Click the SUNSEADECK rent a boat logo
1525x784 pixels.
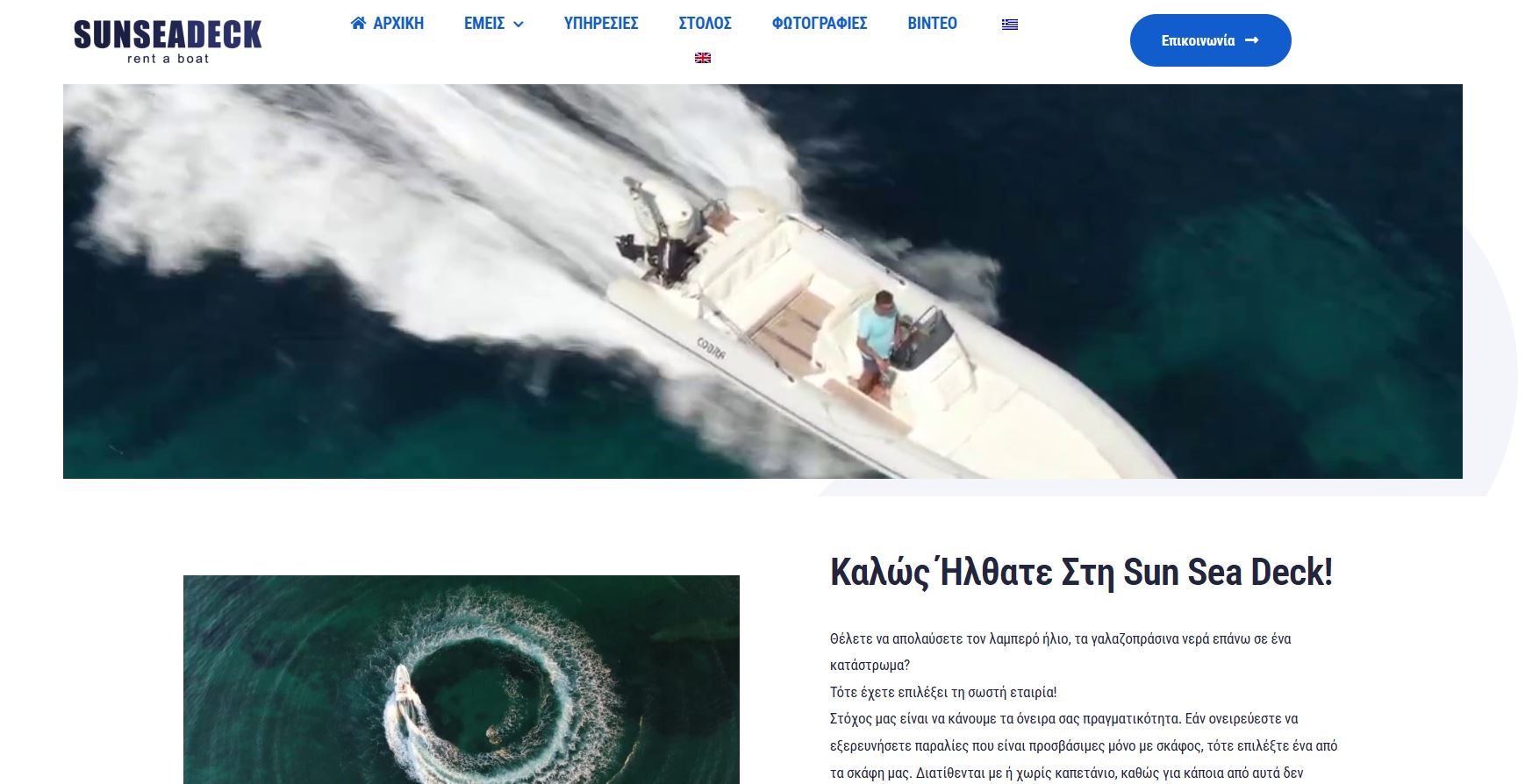[168, 42]
